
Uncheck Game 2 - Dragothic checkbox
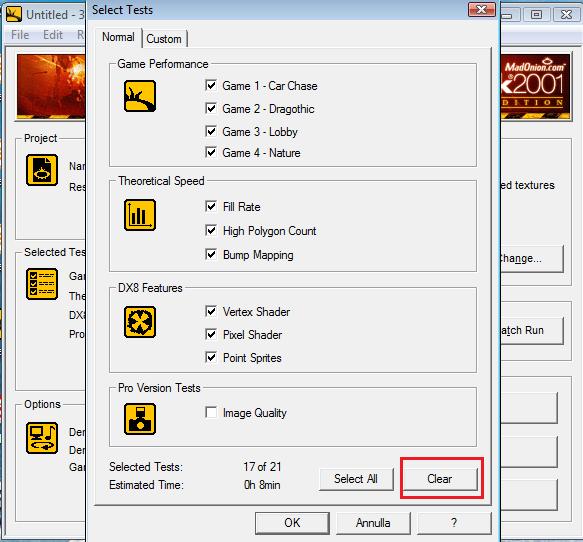(x=211, y=108)
